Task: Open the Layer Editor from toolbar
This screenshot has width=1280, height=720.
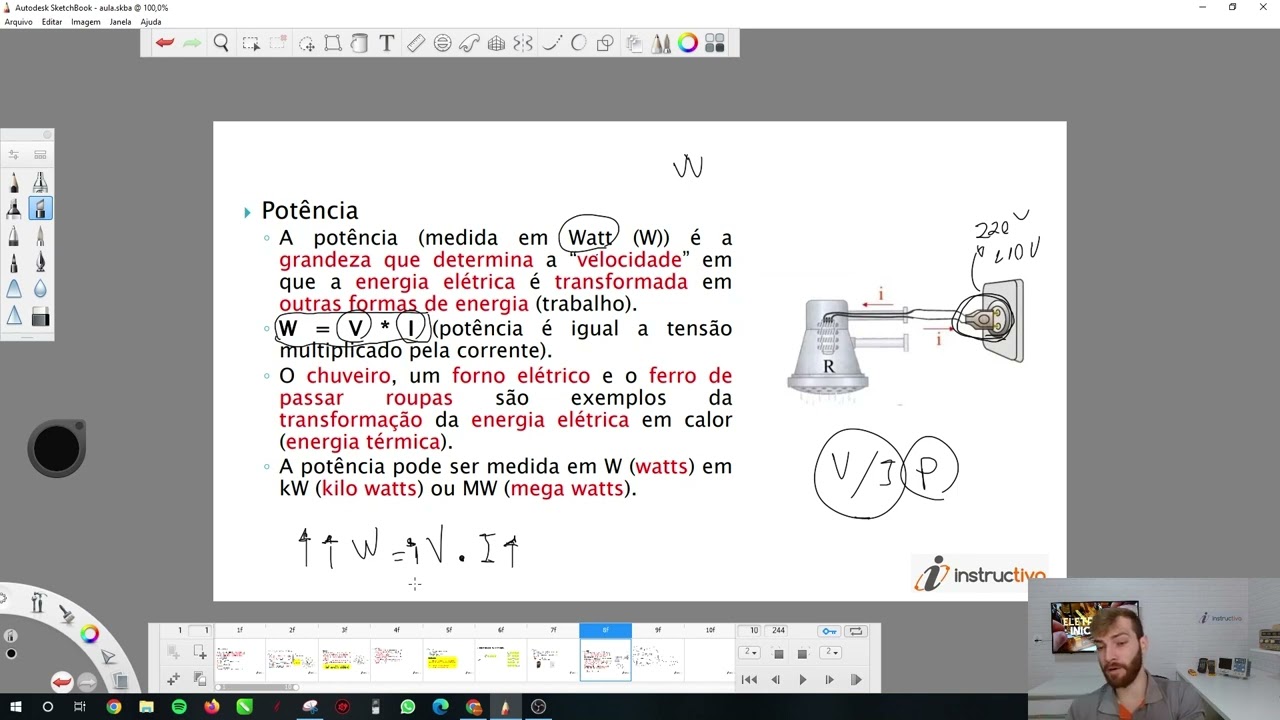Action: (634, 43)
